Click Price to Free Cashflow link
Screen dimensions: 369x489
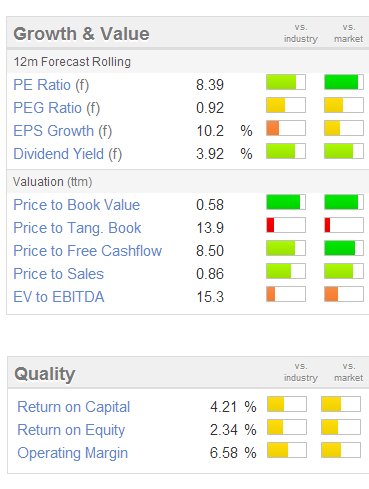click(88, 251)
